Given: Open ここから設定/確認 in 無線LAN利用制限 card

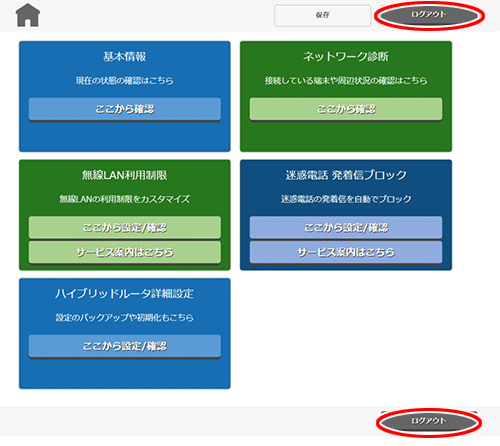Looking at the screenshot, I should coord(125,228).
